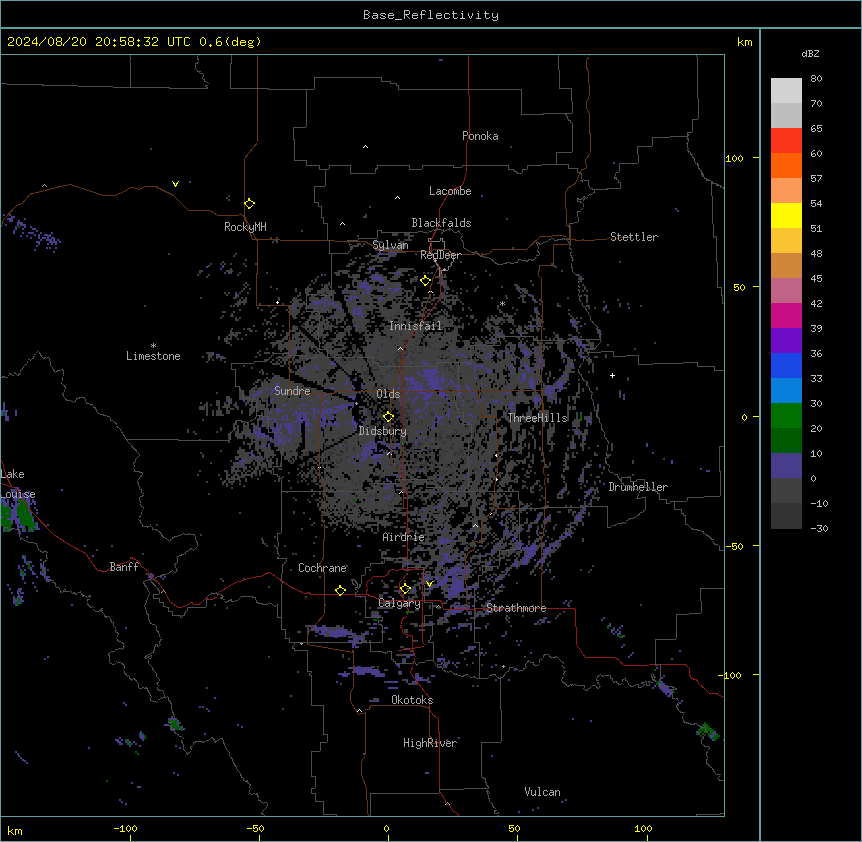Click the dBZ legend heading
Image resolution: width=862 pixels, height=842 pixels.
click(810, 54)
